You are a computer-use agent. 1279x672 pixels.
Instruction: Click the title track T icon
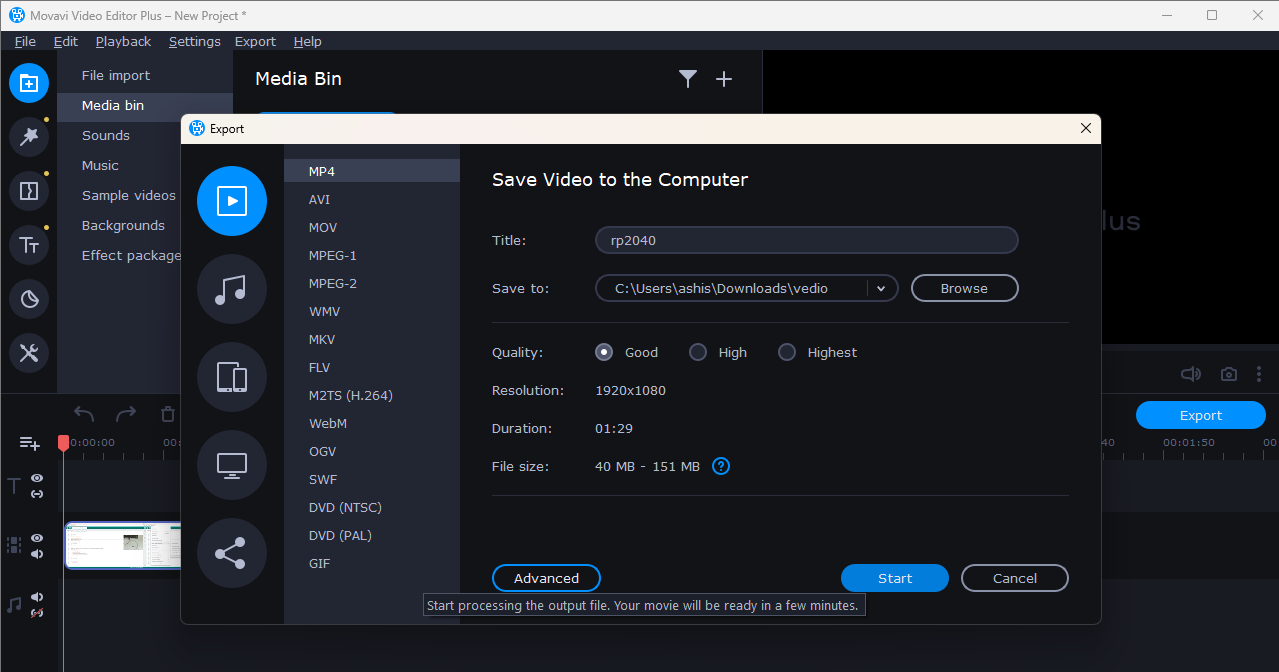(x=14, y=486)
